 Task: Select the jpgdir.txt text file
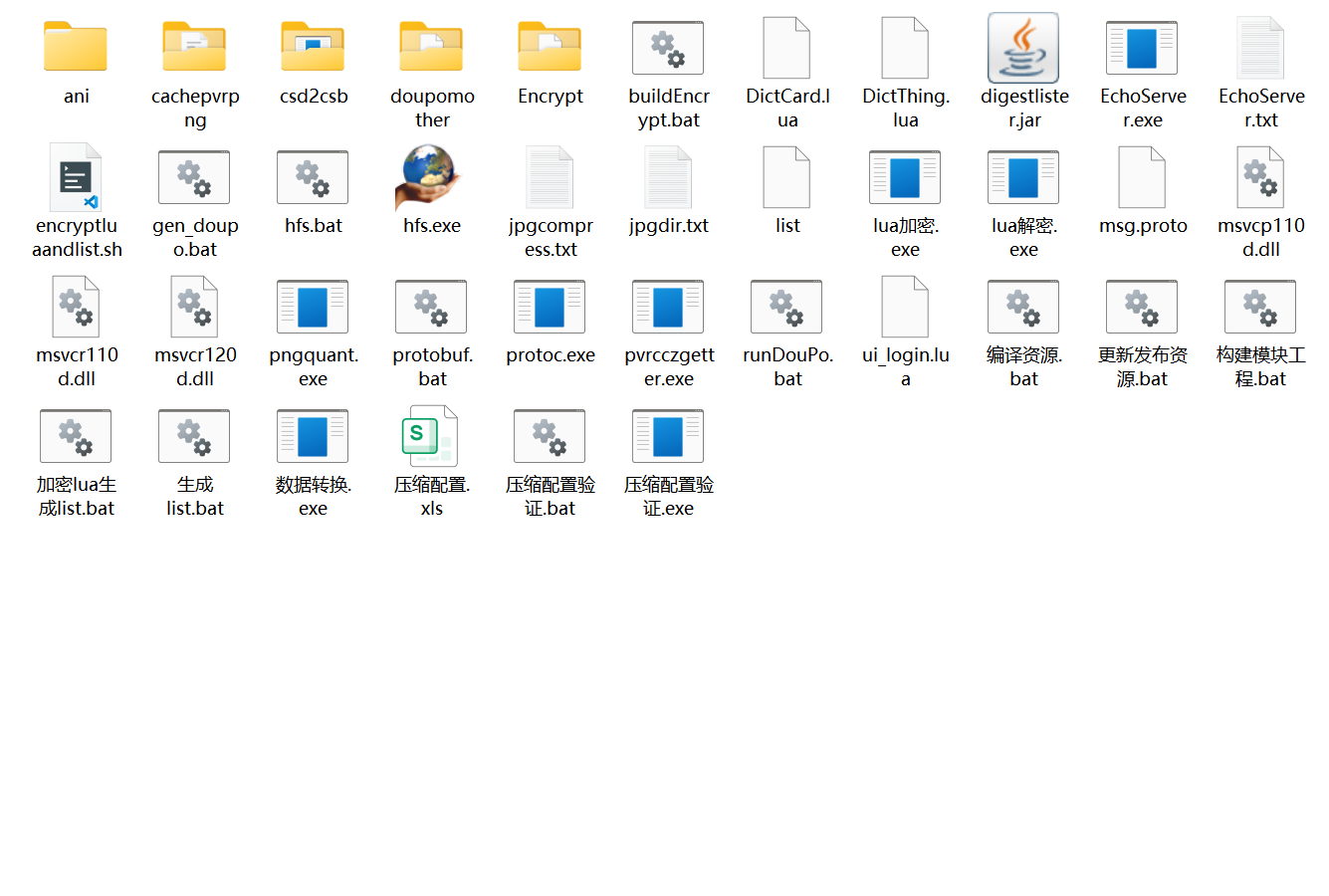pos(668,177)
